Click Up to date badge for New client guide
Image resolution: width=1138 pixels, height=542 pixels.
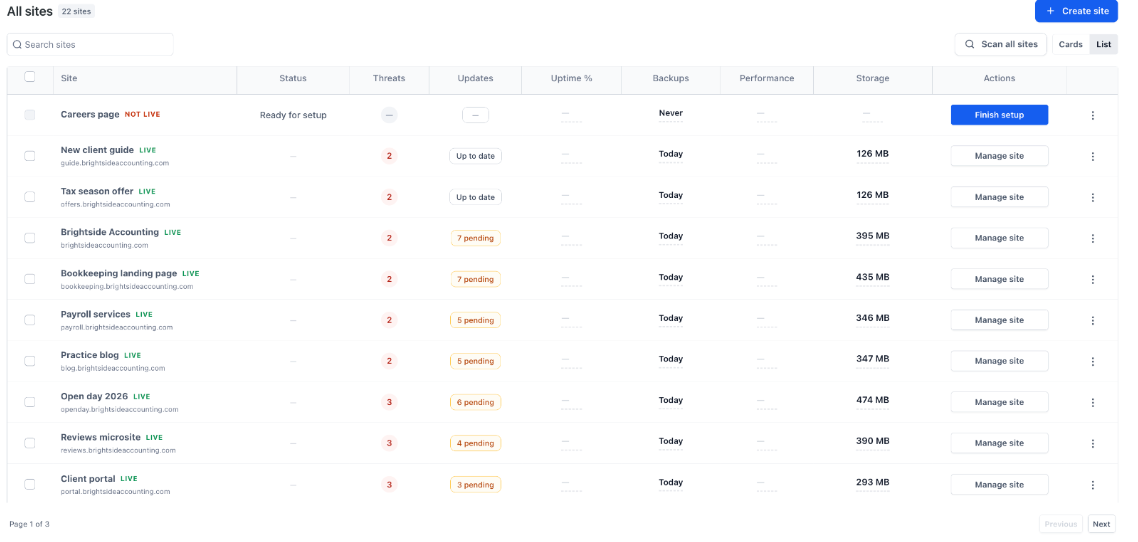(475, 156)
